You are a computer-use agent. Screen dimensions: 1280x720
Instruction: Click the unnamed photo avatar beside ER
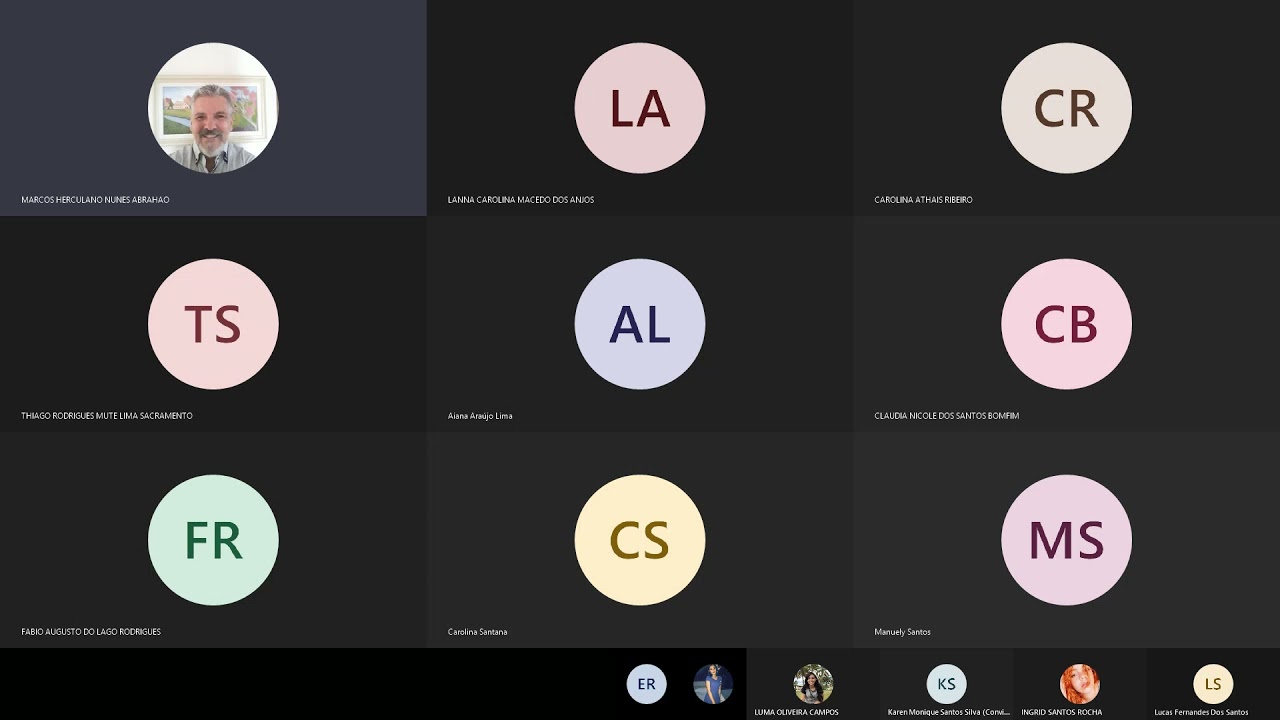[713, 684]
